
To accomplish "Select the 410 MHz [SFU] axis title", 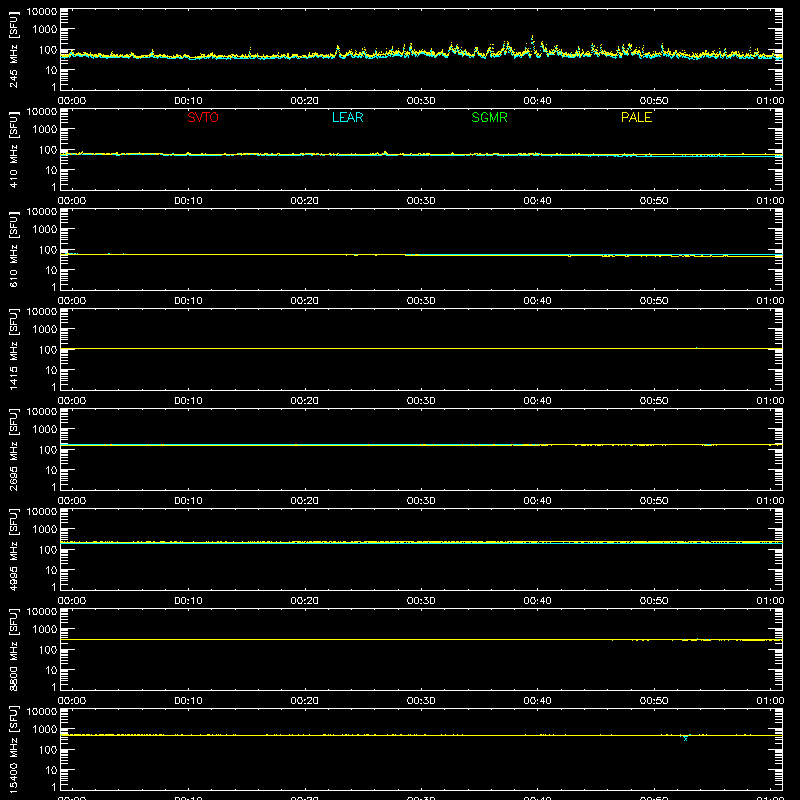I will point(14,149).
